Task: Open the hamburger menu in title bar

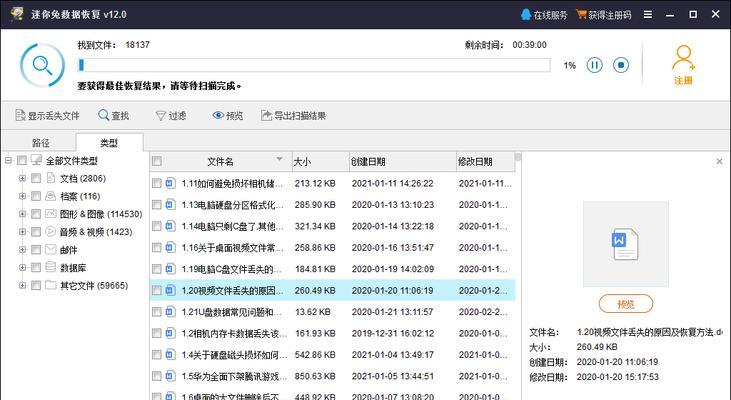Action: pyautogui.click(x=648, y=14)
